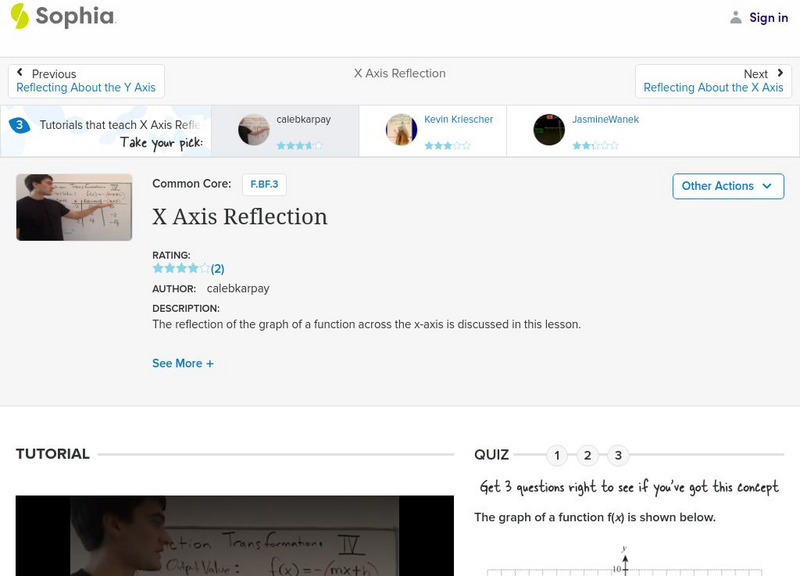
Task: Open Reflecting About the Y Axis link
Action: 86,88
